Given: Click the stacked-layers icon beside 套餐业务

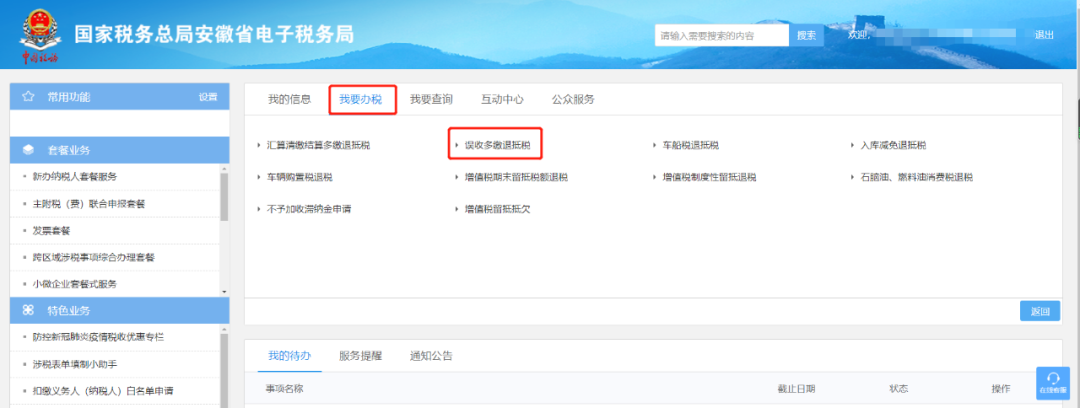Looking at the screenshot, I should [x=28, y=150].
